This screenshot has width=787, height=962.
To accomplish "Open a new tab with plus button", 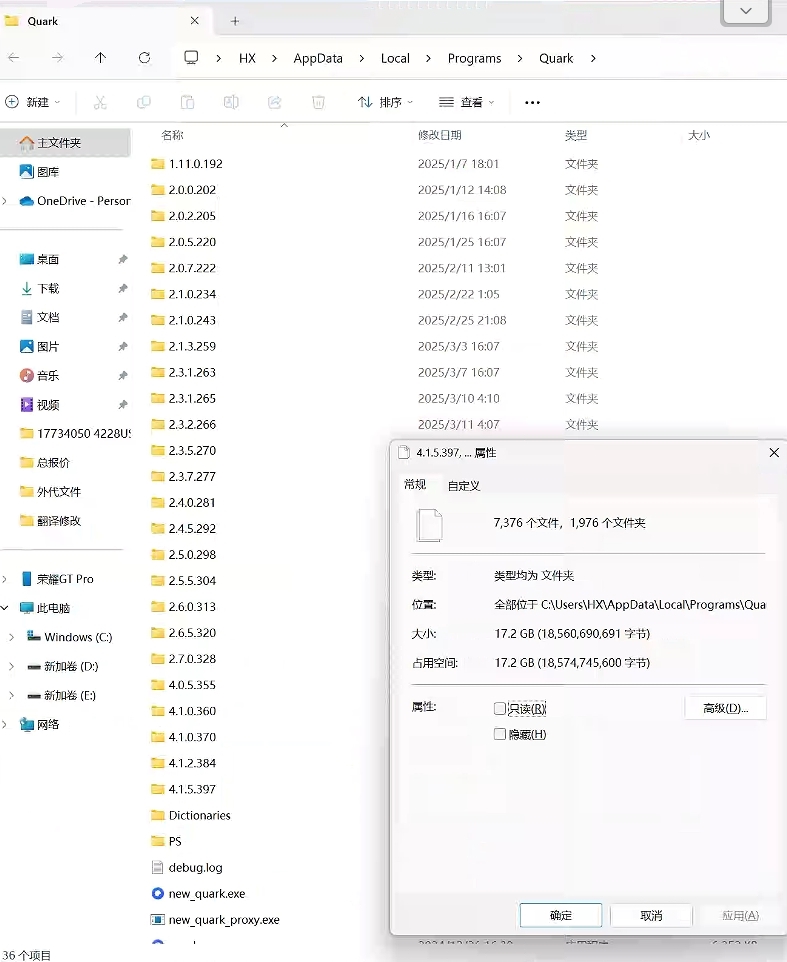I will coord(234,21).
